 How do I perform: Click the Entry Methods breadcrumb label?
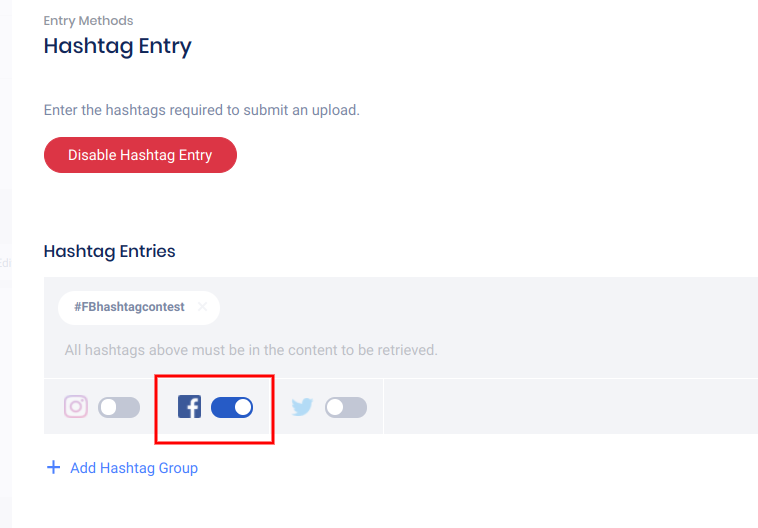[x=88, y=20]
